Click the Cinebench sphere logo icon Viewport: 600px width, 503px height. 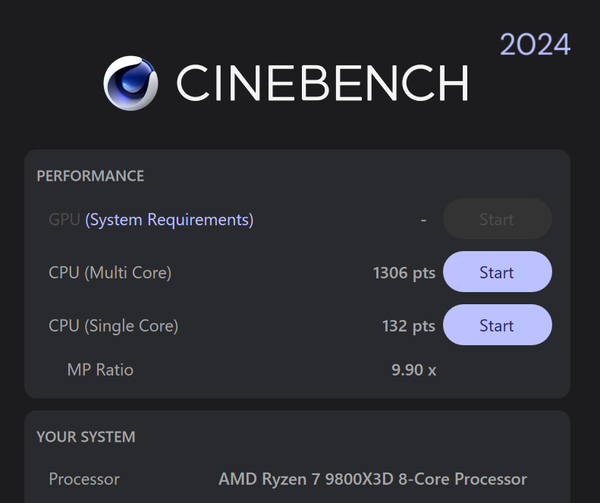pyautogui.click(x=131, y=83)
